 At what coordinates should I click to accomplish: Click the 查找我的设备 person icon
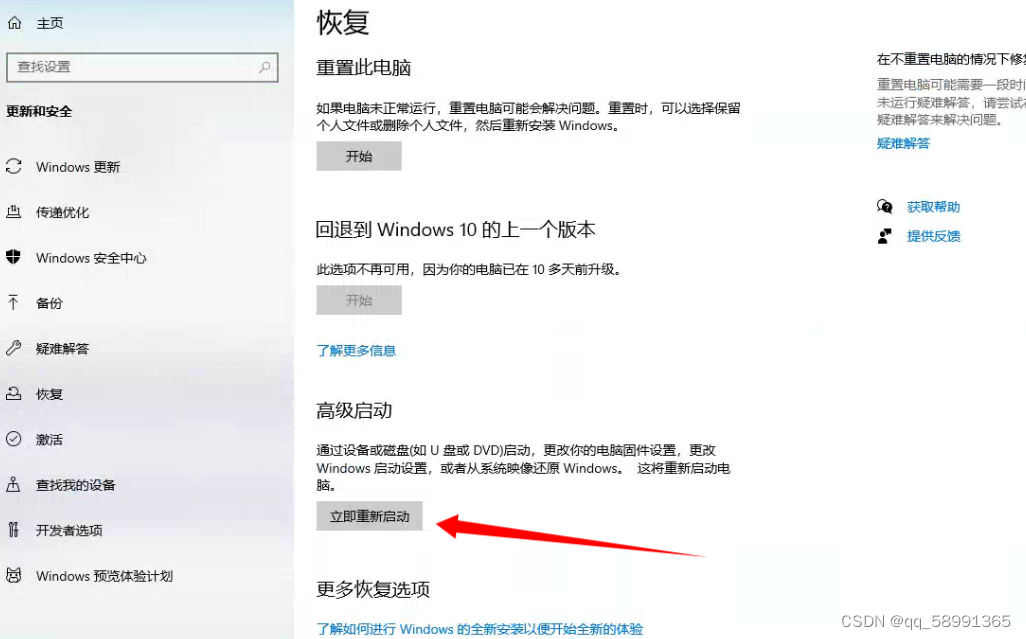[13, 484]
